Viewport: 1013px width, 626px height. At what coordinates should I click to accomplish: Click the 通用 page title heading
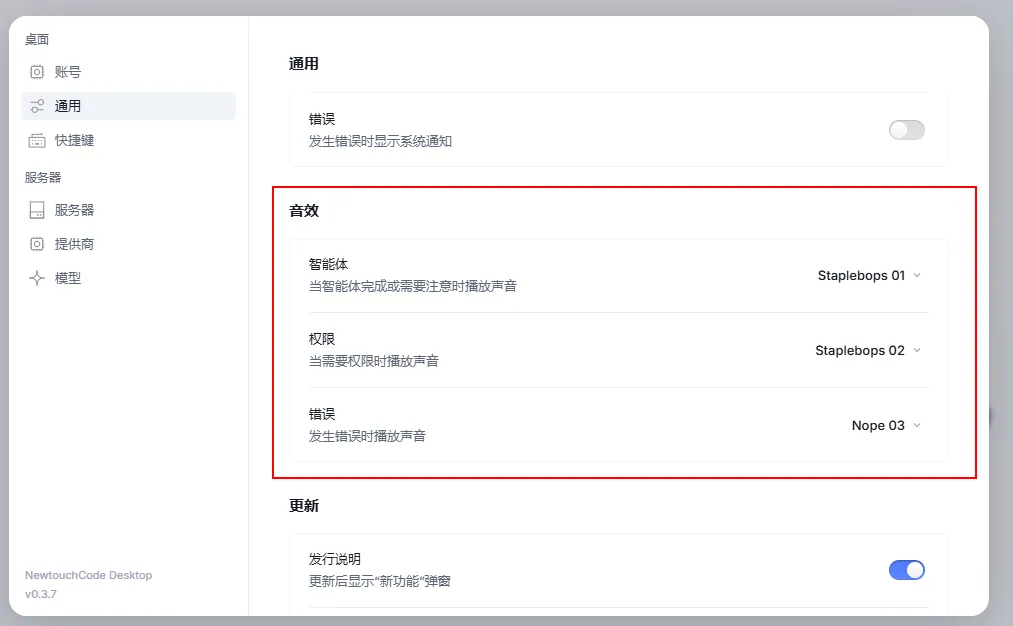point(304,64)
